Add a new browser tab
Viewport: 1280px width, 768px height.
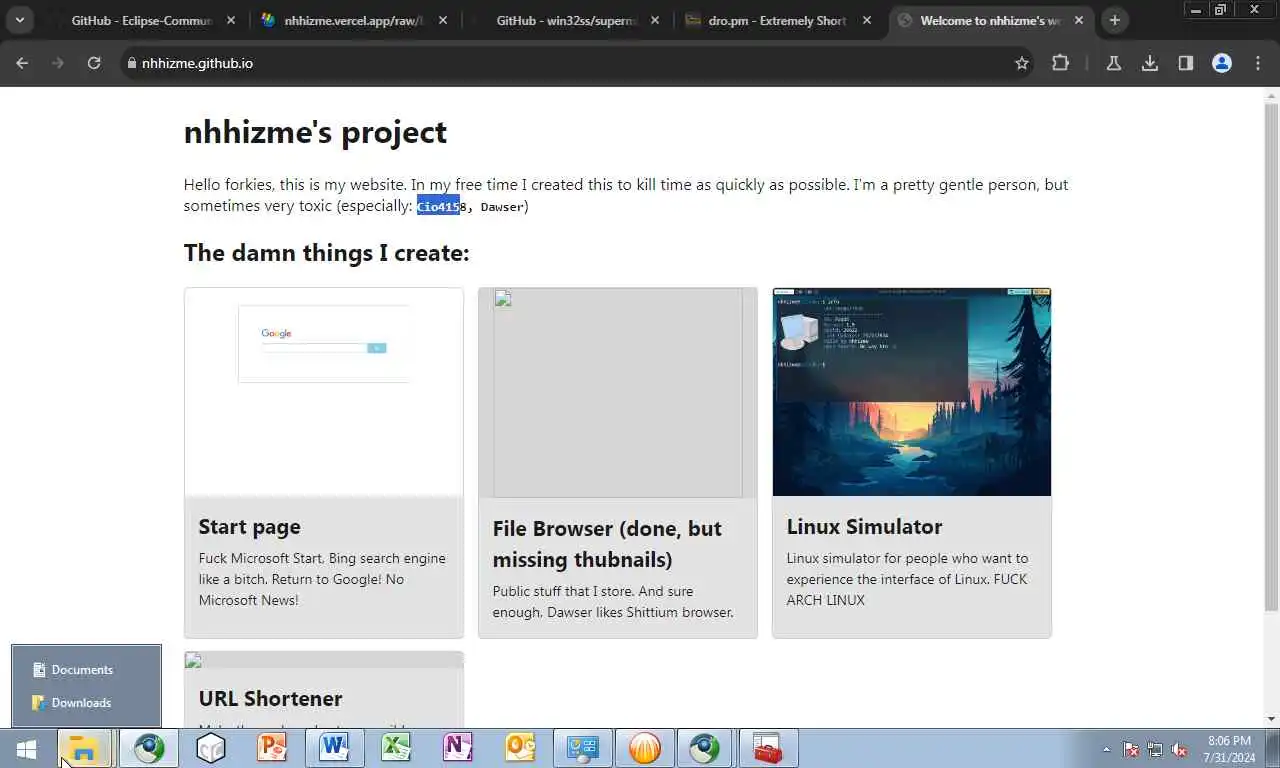coord(1115,20)
